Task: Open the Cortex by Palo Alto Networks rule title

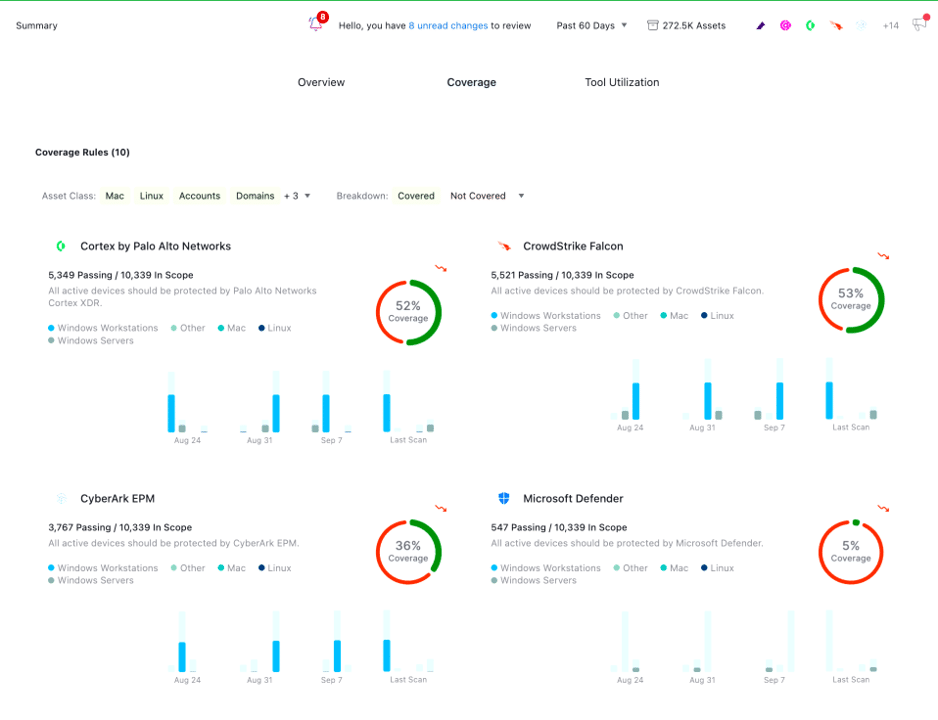Action: (x=156, y=246)
